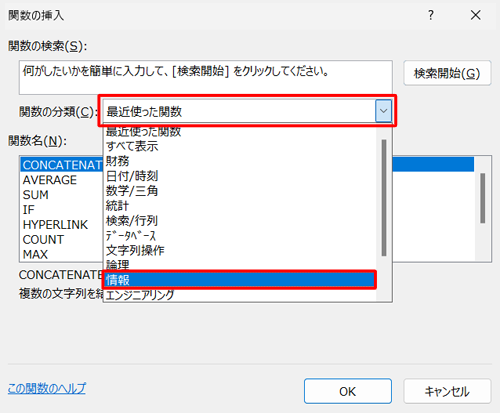500x413 pixels.
Task: Select MAX in the function list
Action: coord(62,254)
